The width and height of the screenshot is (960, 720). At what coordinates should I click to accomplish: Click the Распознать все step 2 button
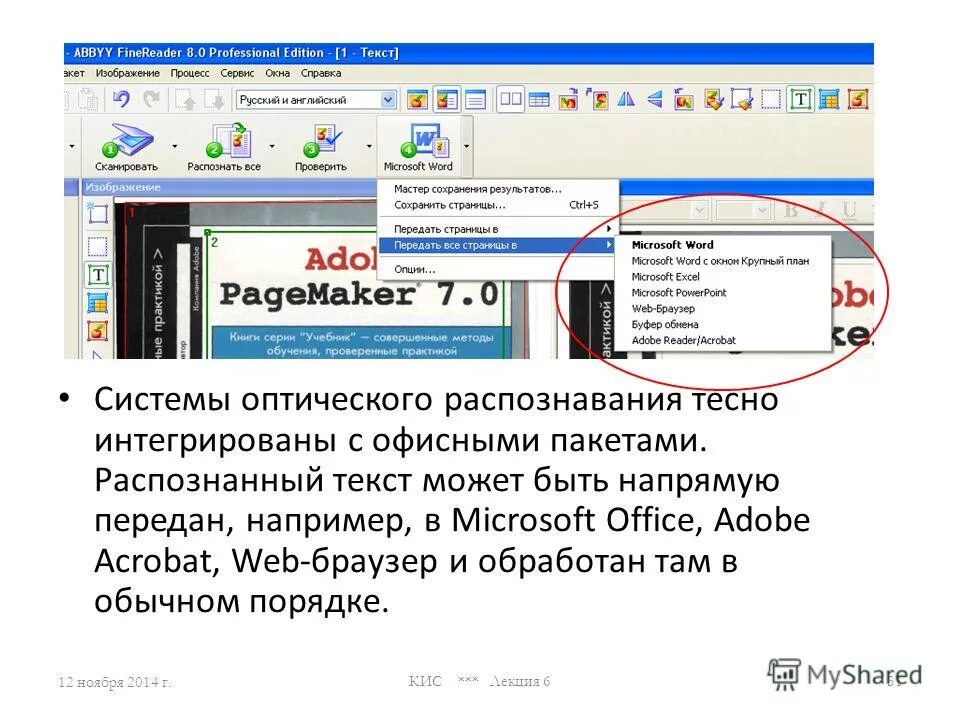(223, 146)
